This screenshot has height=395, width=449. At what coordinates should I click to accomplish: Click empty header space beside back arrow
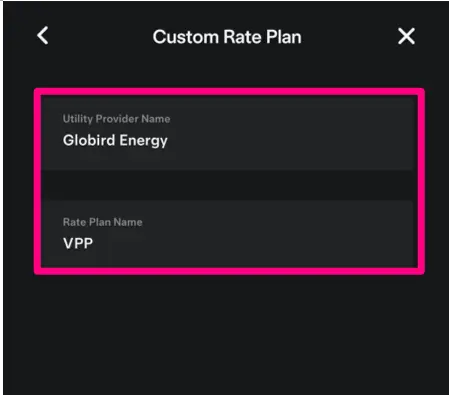(100, 36)
